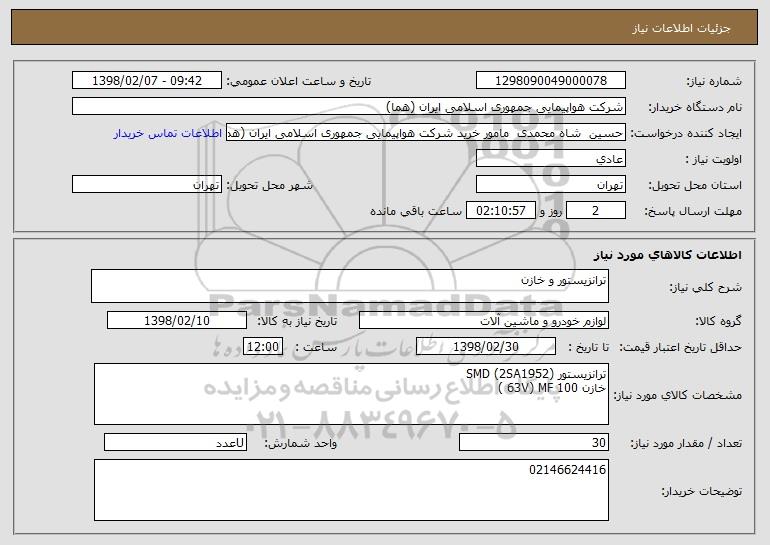Click the need date field 1398/02/10

(177, 321)
